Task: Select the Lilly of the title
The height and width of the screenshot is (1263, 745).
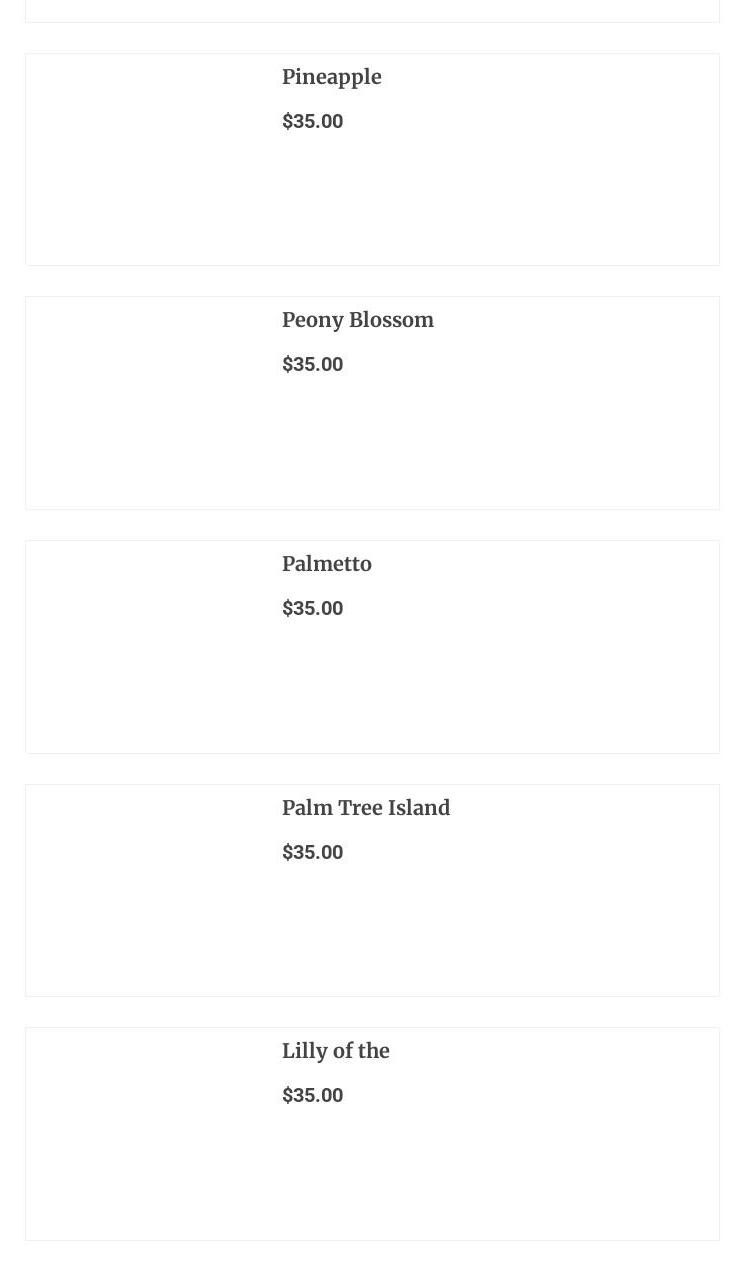Action: [335, 1051]
